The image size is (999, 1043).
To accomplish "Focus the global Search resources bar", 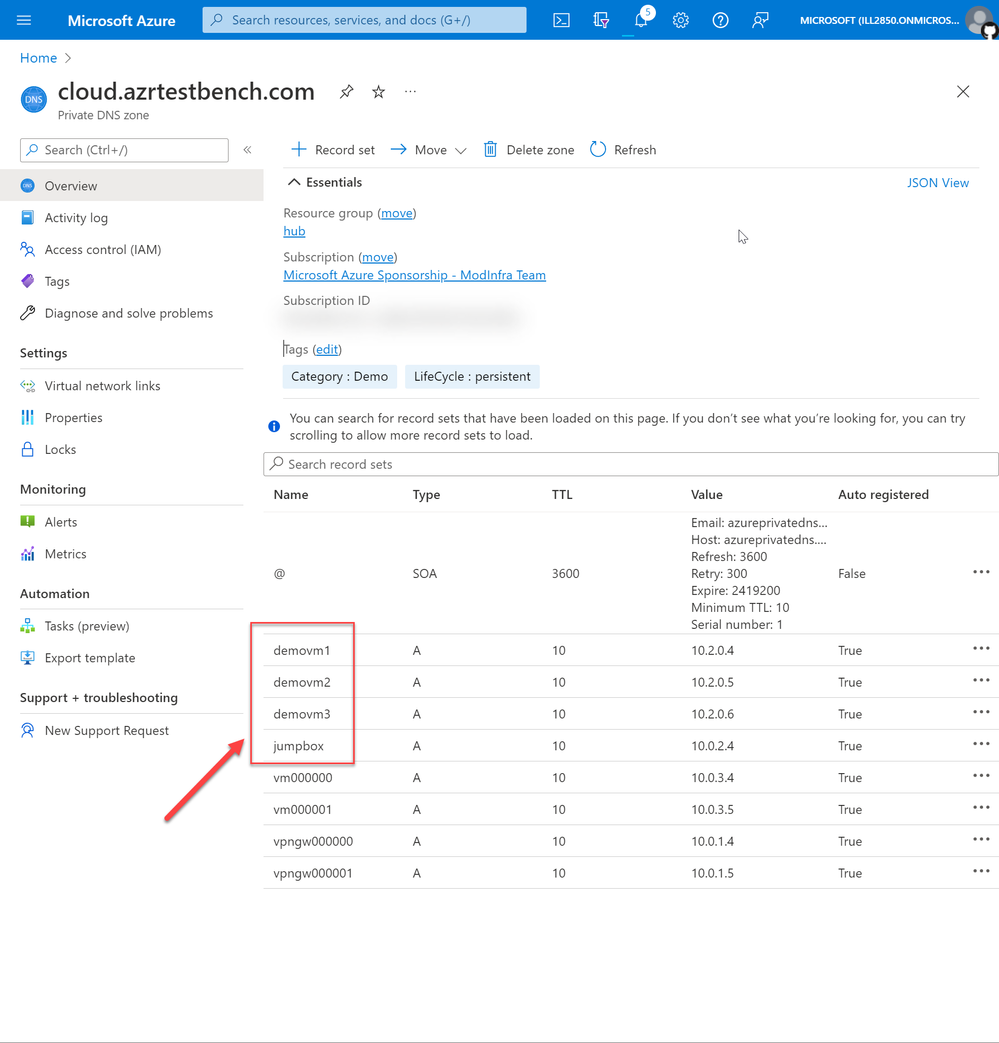I will 364,20.
